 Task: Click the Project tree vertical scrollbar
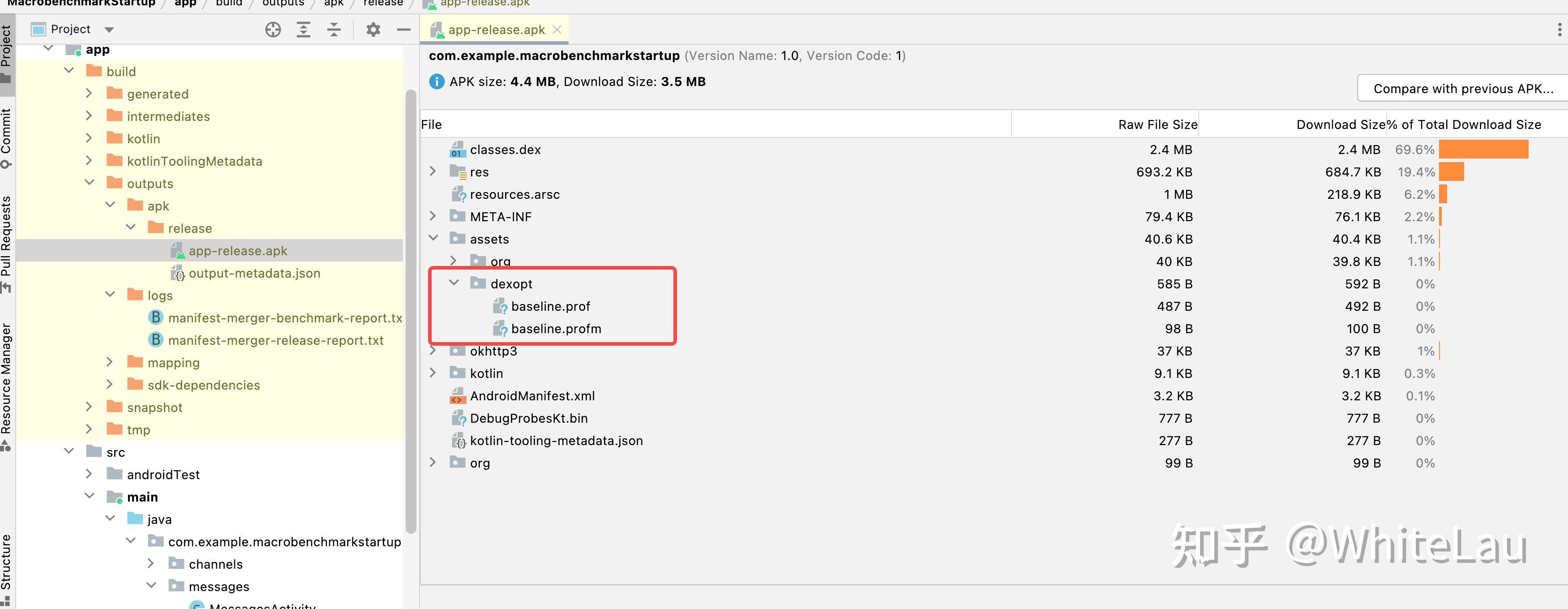click(410, 304)
